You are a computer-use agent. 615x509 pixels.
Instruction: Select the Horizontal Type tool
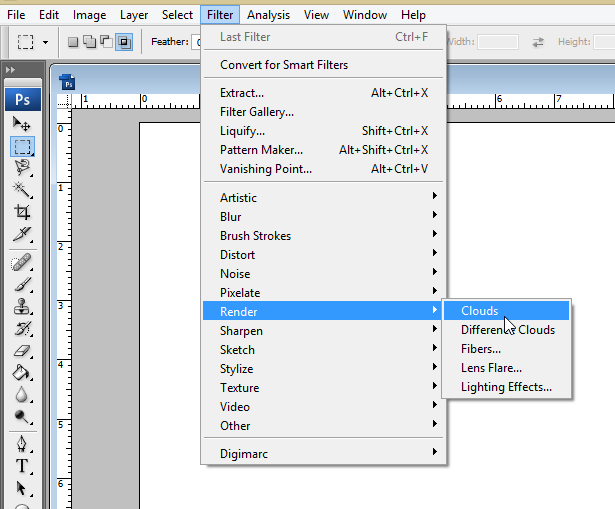(21, 466)
